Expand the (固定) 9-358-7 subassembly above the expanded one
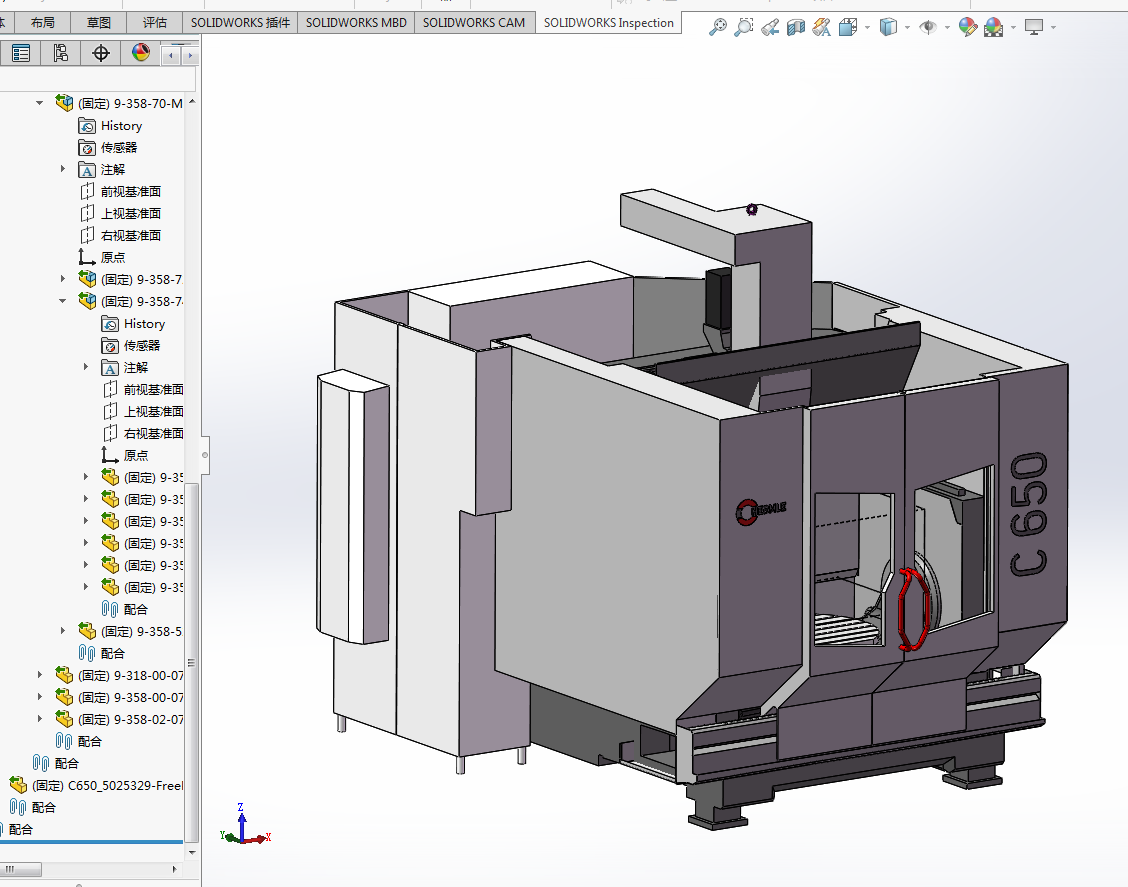1128x887 pixels. pos(63,279)
